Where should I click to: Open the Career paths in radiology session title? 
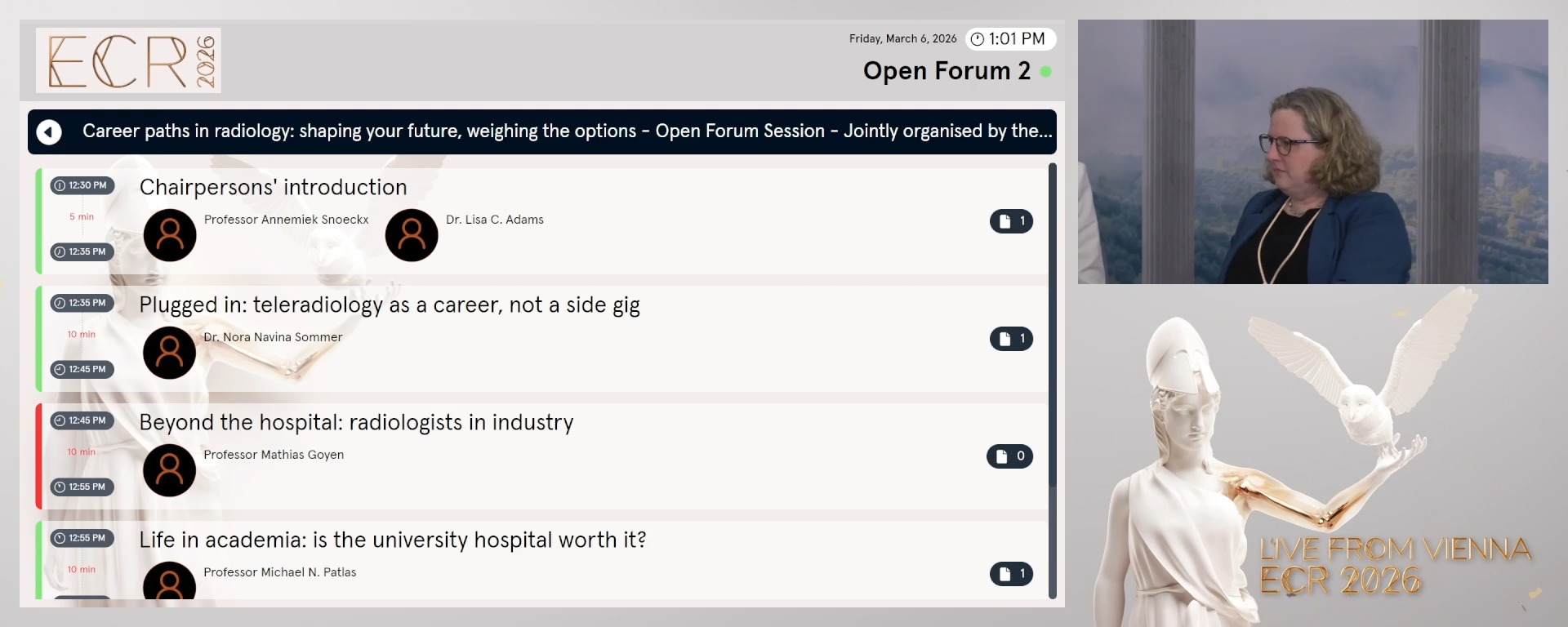coord(567,131)
